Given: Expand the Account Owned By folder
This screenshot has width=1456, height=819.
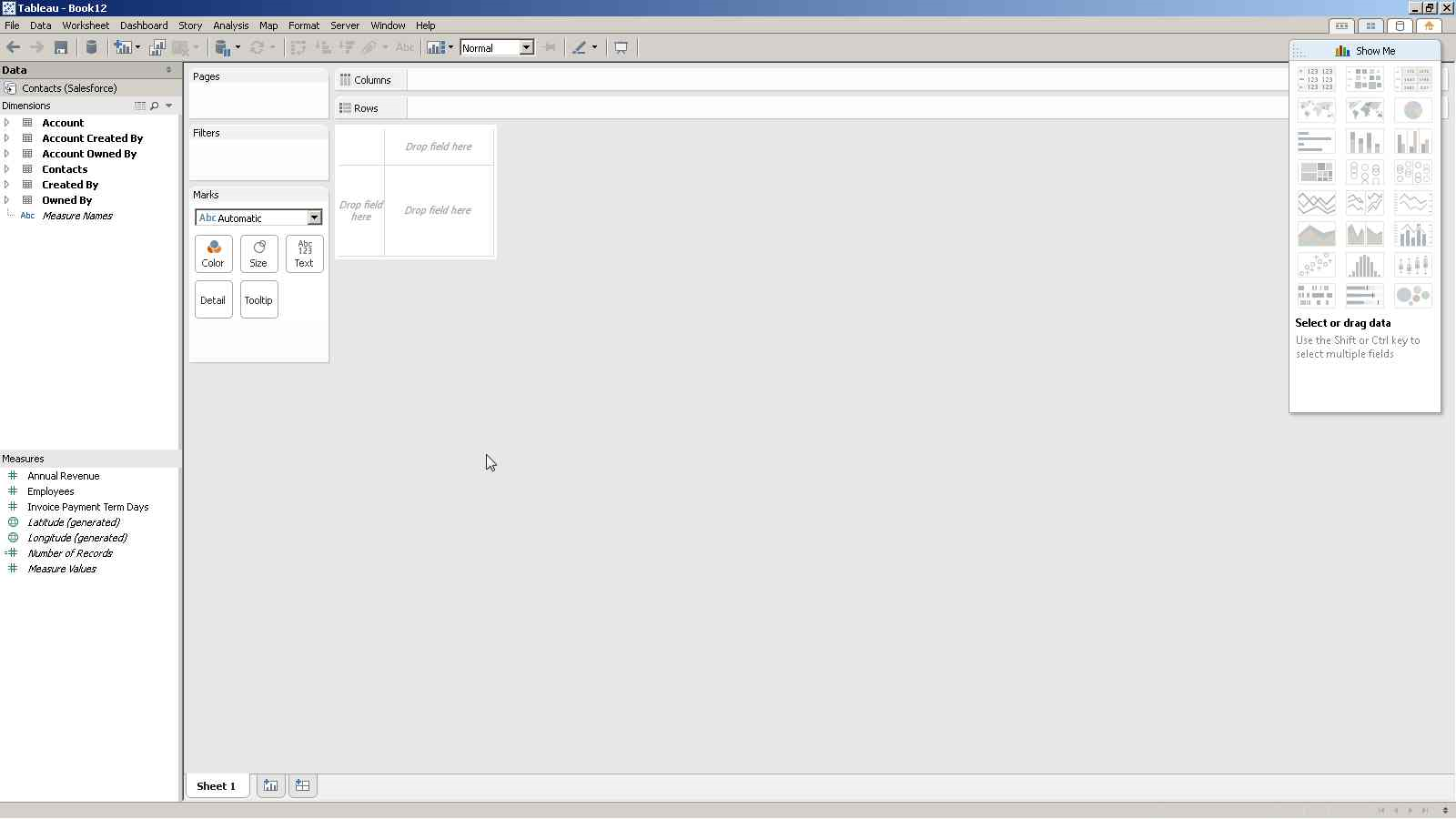Looking at the screenshot, I should click(x=7, y=153).
